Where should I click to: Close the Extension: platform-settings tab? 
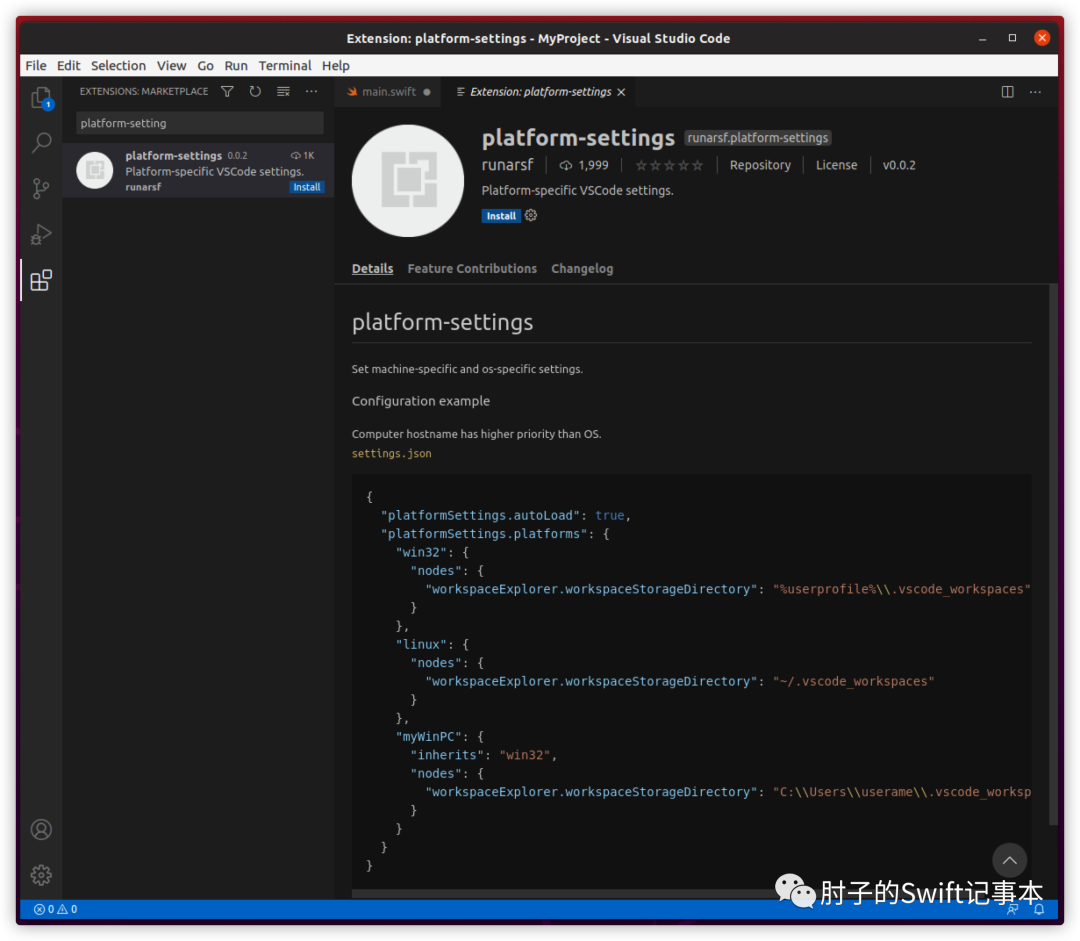pyautogui.click(x=621, y=92)
